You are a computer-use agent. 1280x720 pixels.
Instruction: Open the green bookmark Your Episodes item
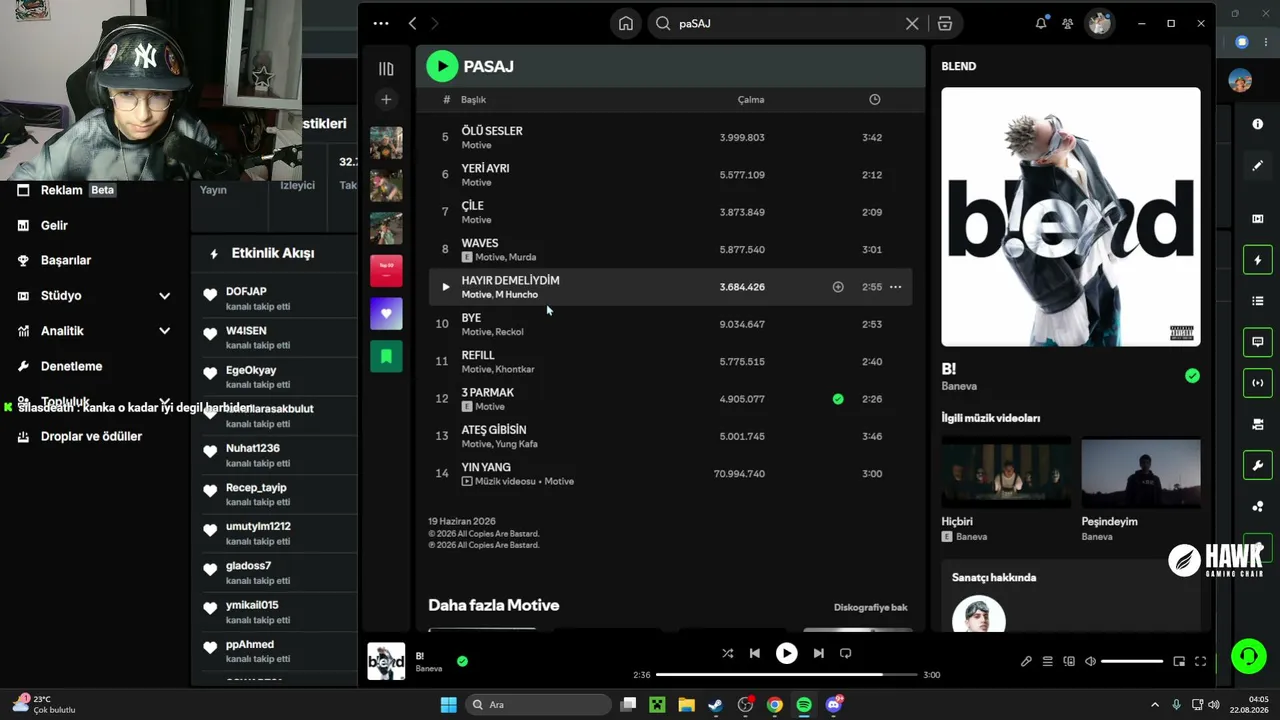pos(386,356)
